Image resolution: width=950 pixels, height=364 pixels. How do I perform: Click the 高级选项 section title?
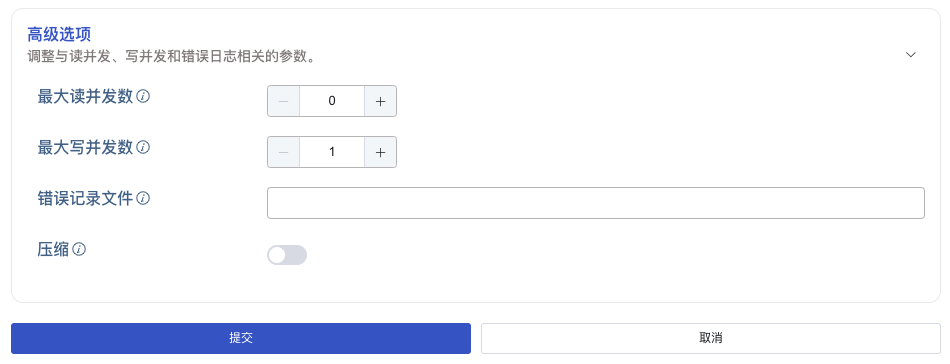[x=59, y=34]
